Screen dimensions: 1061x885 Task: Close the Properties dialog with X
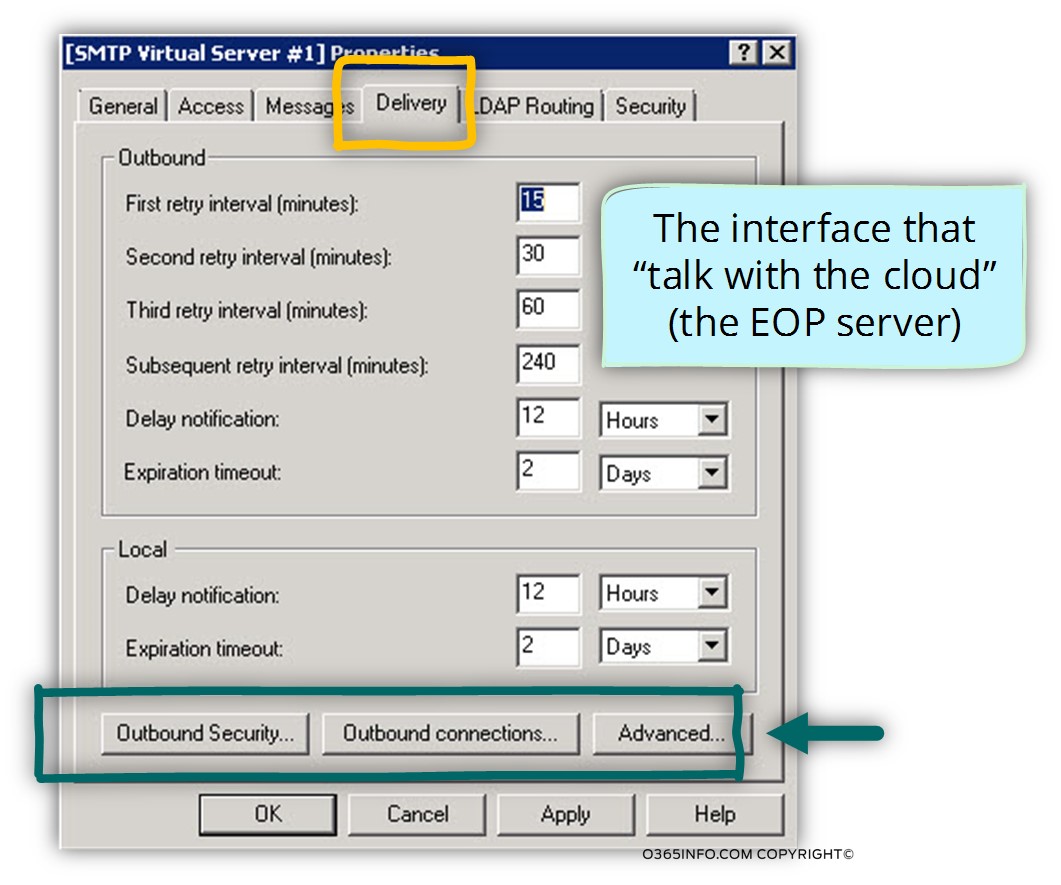777,52
